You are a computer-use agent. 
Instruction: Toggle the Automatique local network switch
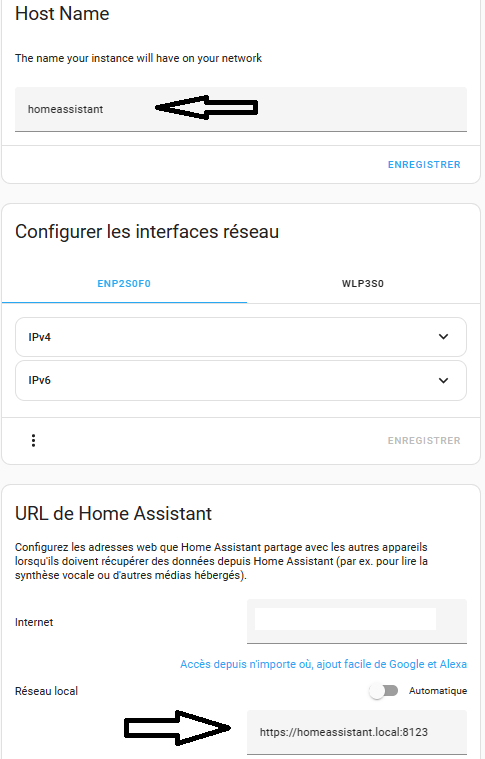point(384,691)
